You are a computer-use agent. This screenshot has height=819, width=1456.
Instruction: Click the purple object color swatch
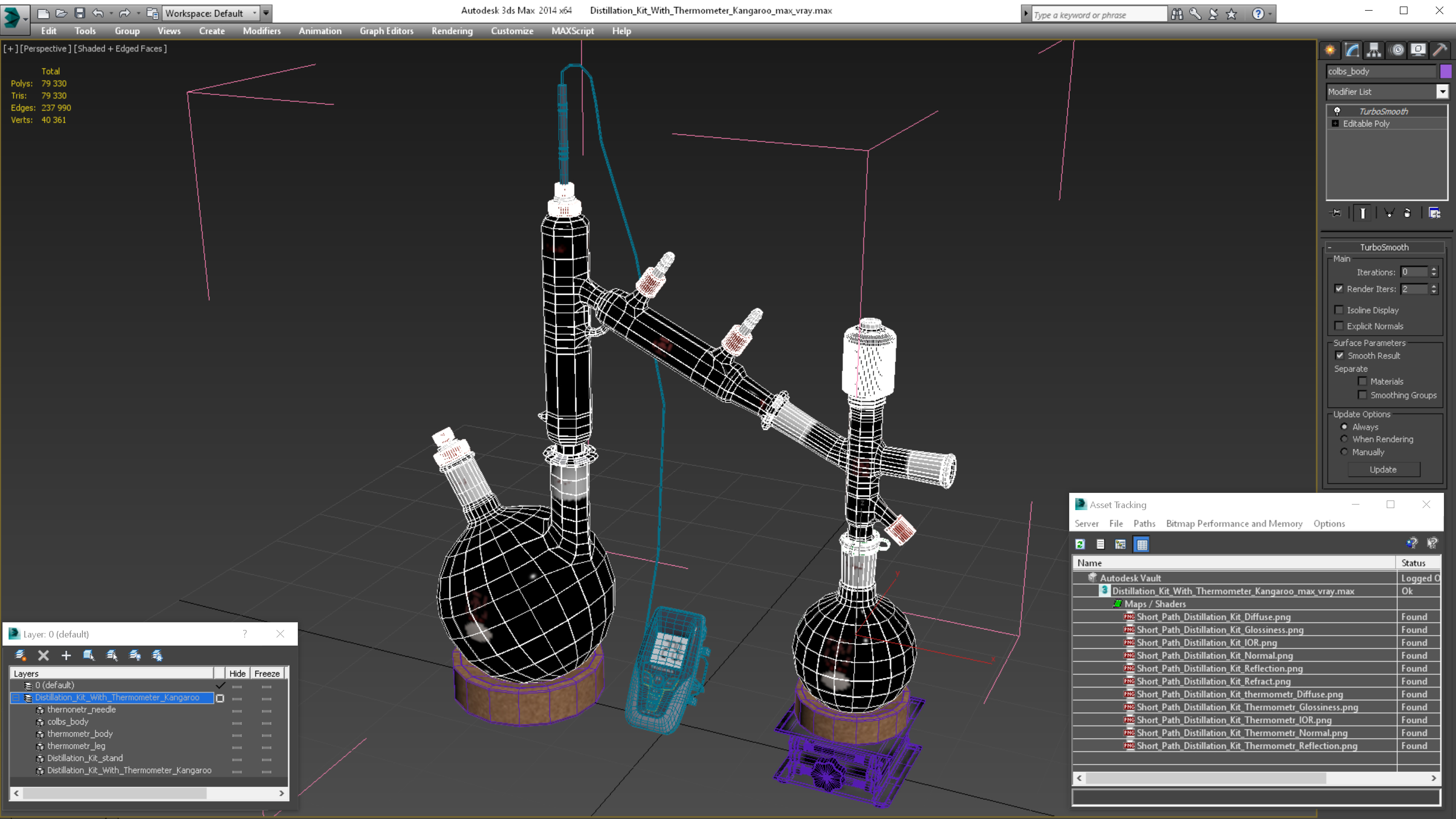[1446, 71]
